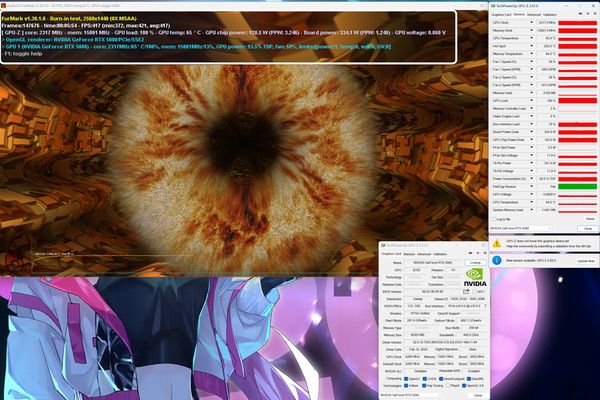This screenshot has height=400, width=600.
Task: Open the Fan 1 Speed (RPM) sensor dropdown
Action: (x=531, y=69)
